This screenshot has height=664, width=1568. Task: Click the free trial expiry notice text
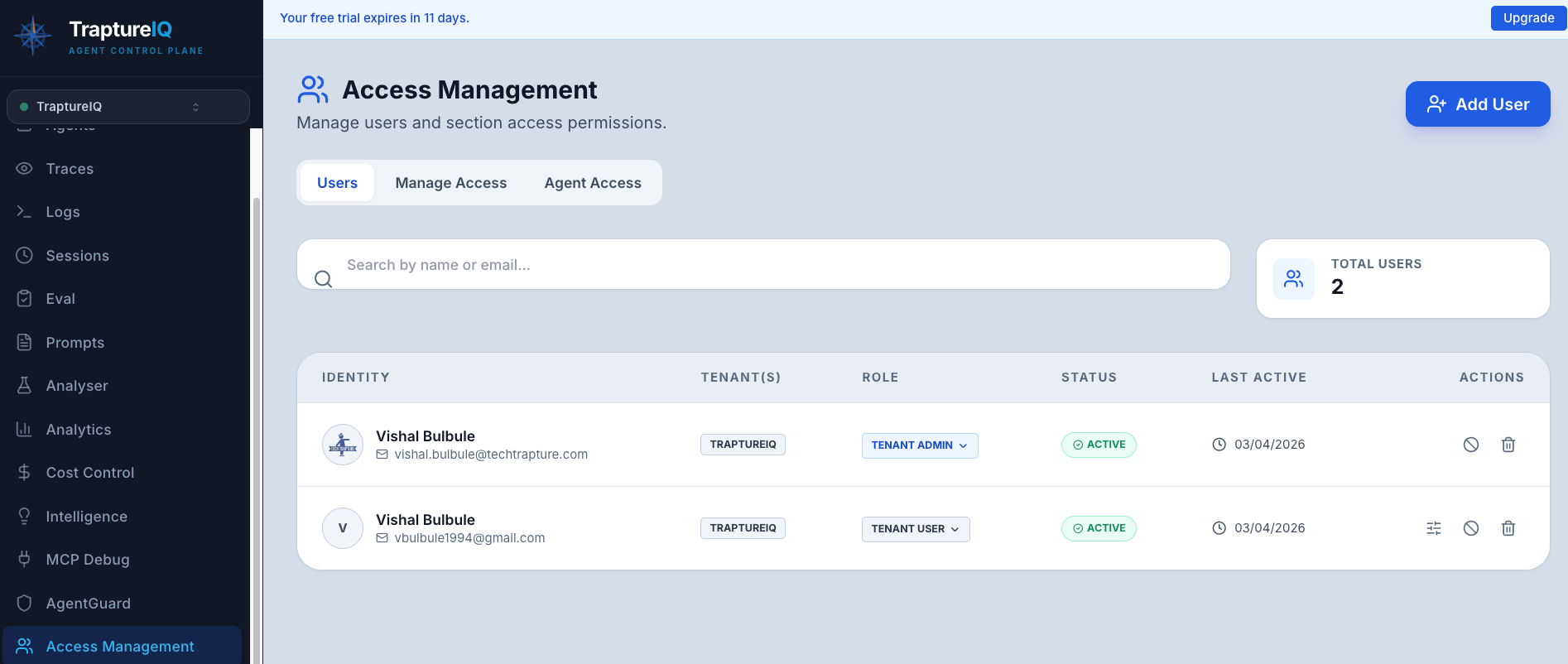tap(374, 18)
